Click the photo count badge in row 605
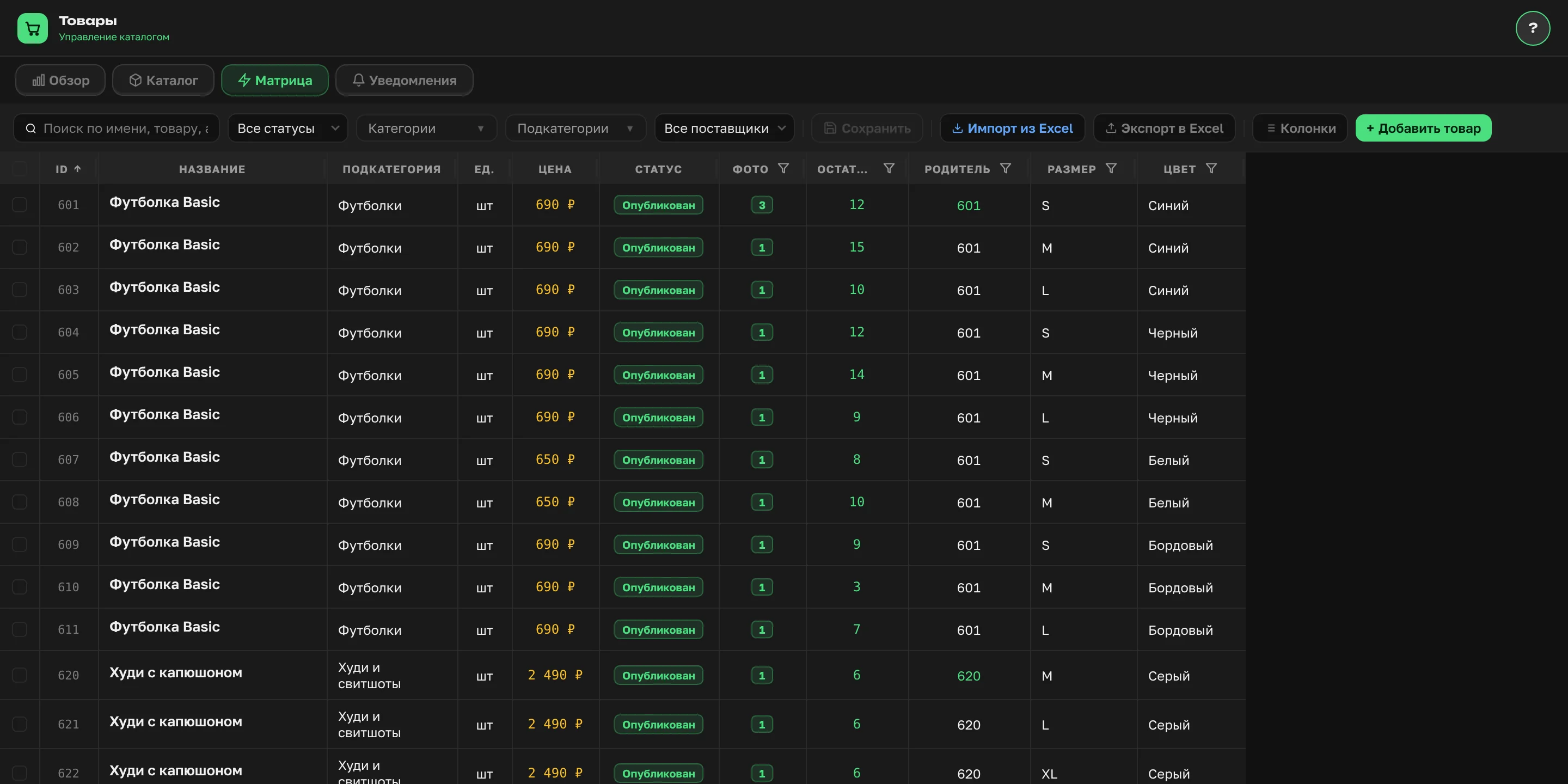1568x784 pixels. [x=762, y=375]
